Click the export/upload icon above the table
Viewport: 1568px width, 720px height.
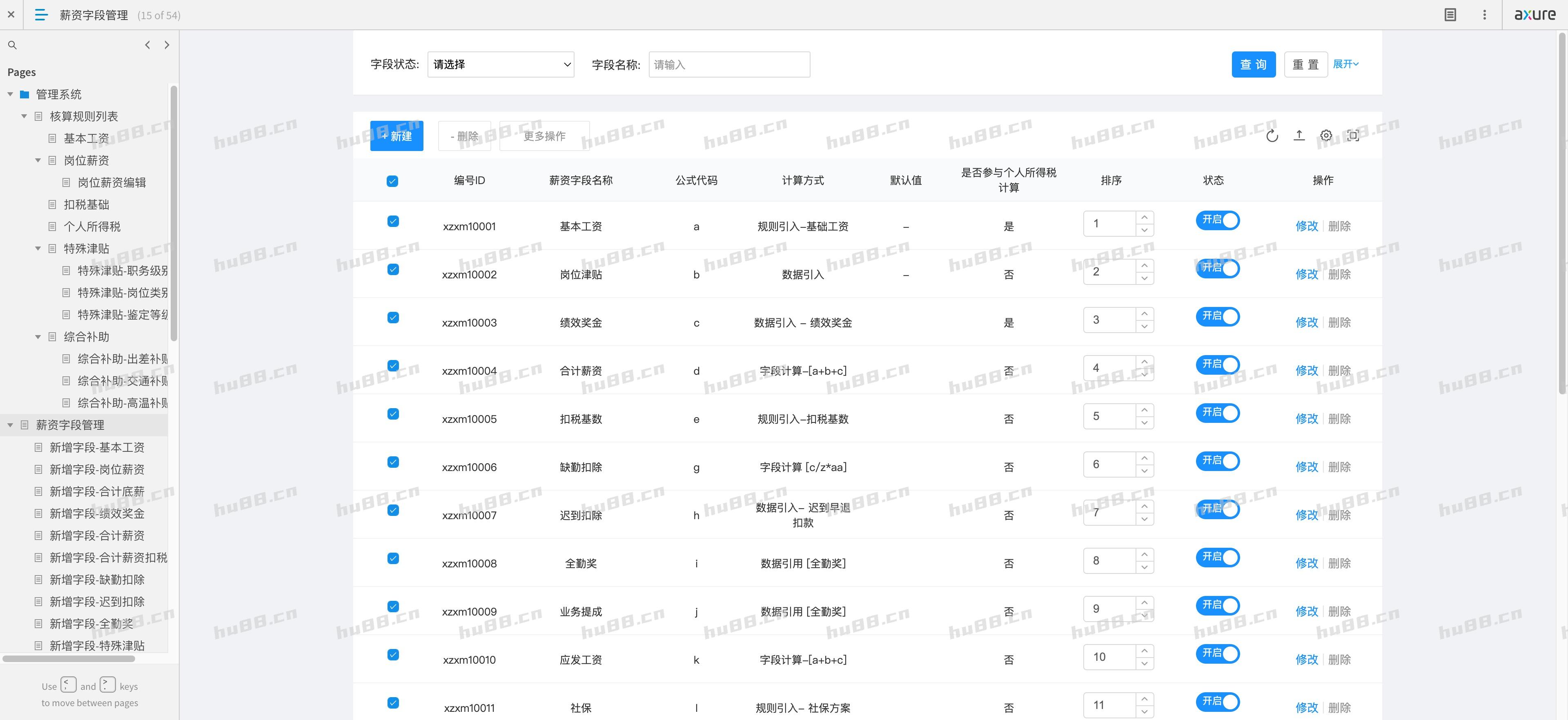[x=1300, y=135]
